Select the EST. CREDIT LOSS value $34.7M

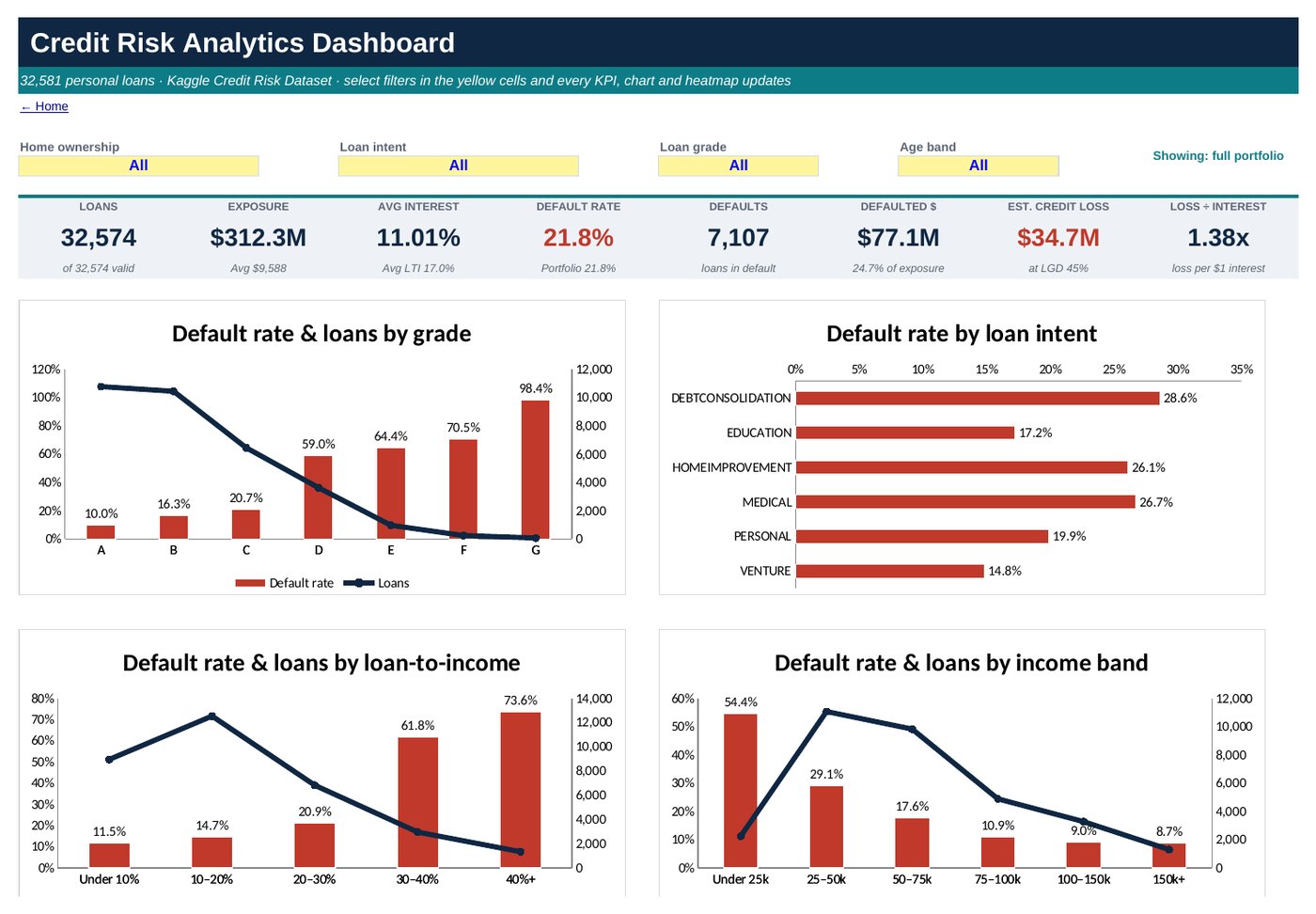(x=1058, y=238)
